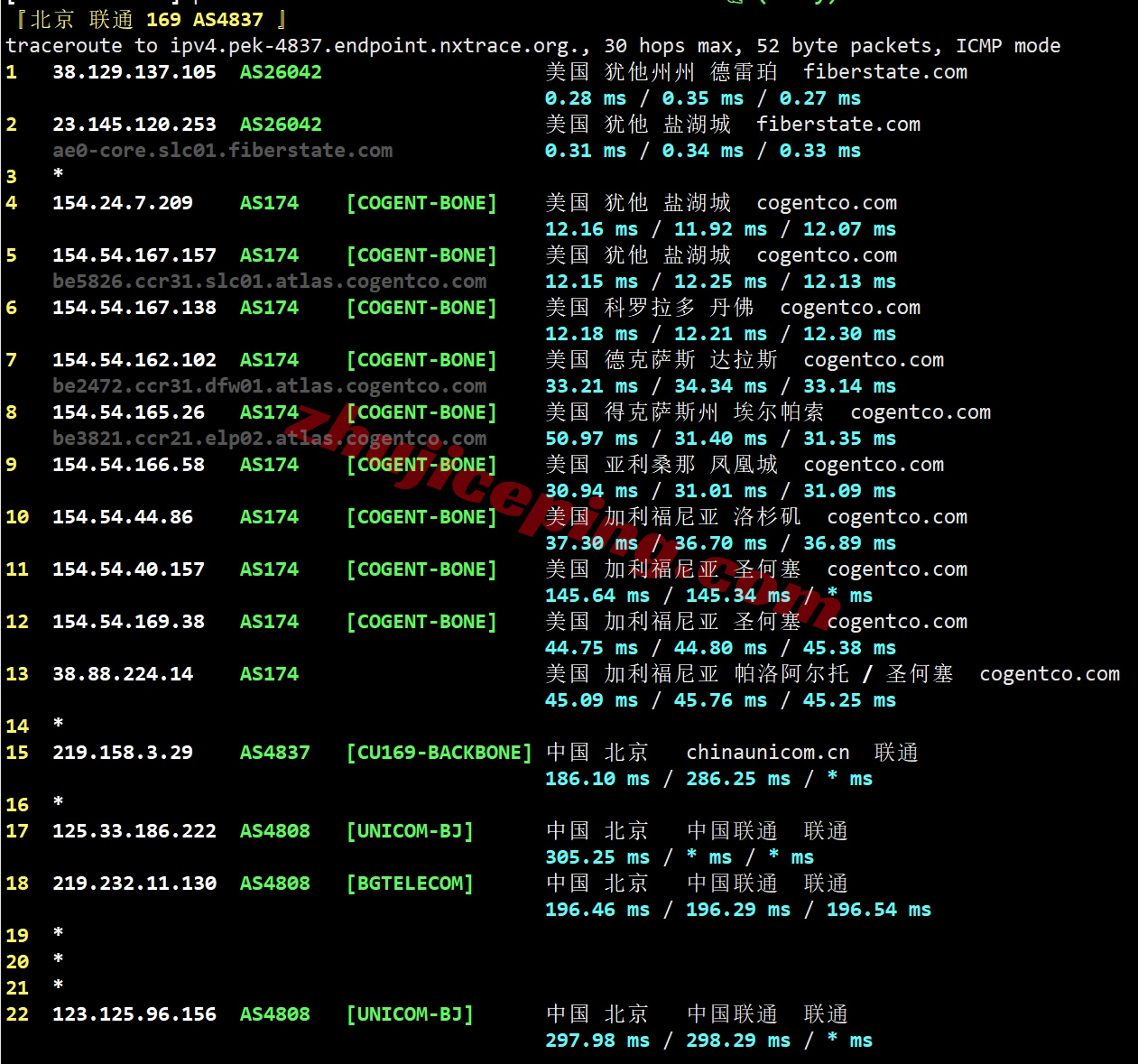Click the IP address 23.145.120.253
Image resolution: width=1138 pixels, height=1064 pixels.
click(134, 125)
